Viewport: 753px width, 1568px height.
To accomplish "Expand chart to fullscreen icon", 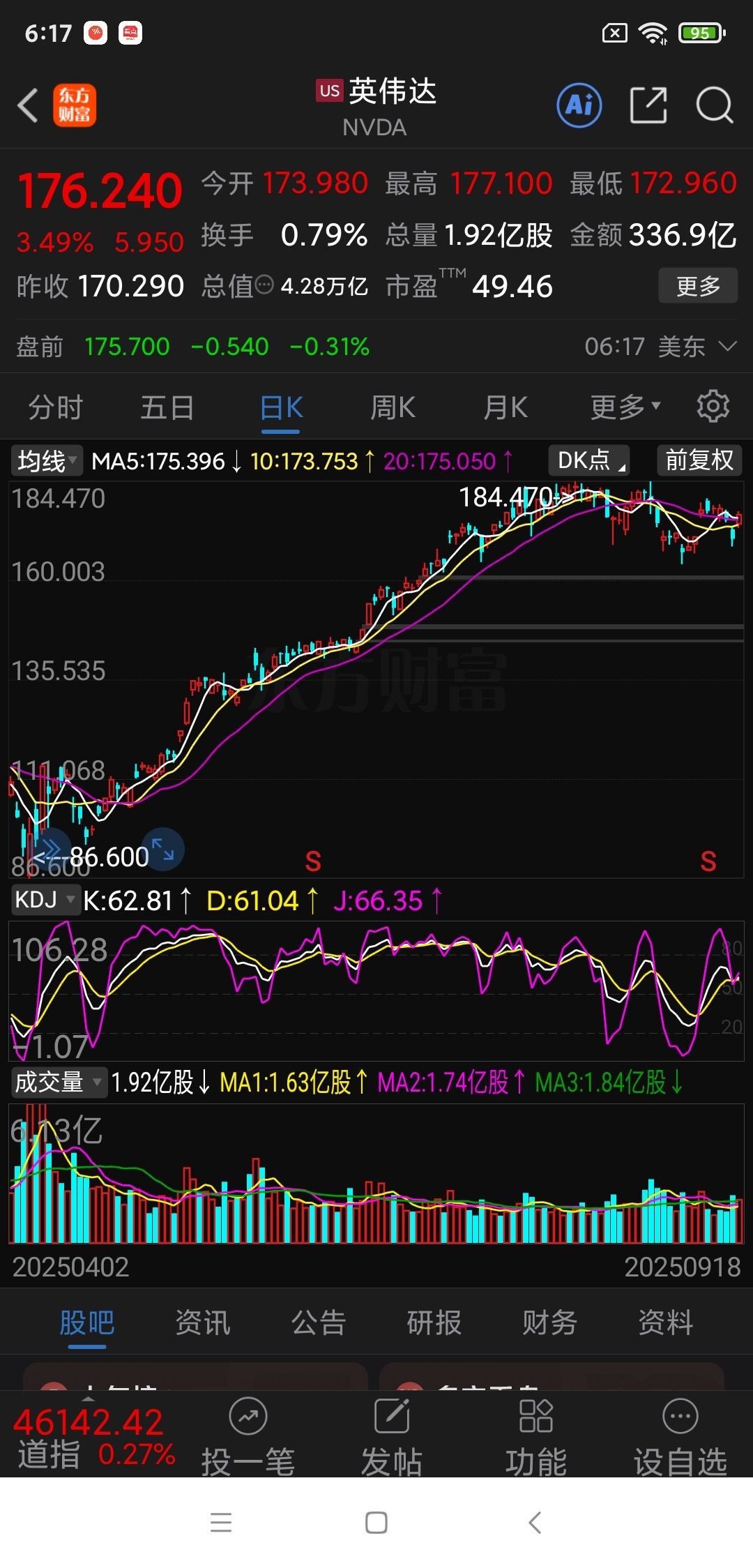I will click(163, 849).
